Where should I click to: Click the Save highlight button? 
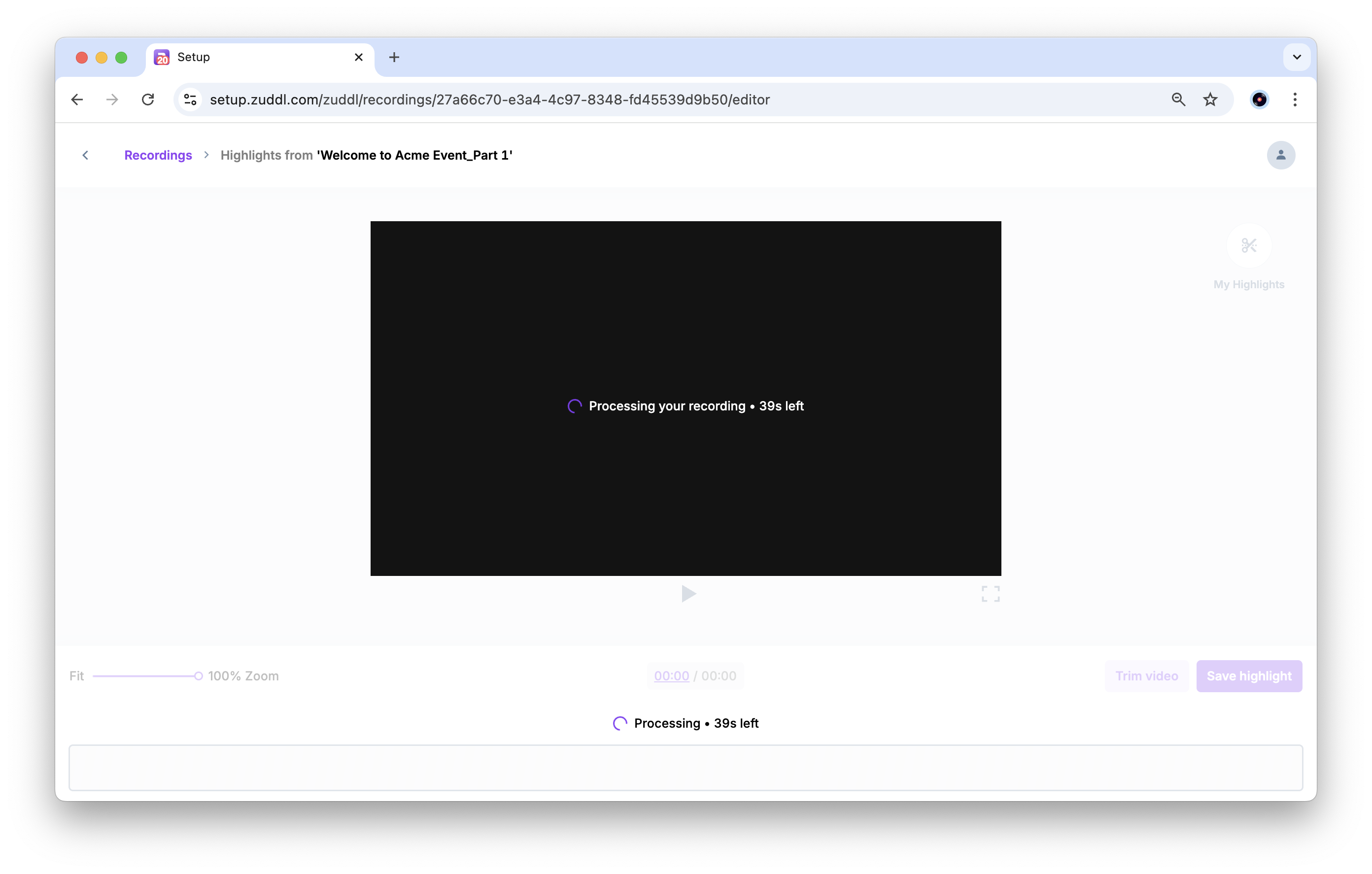[1248, 676]
